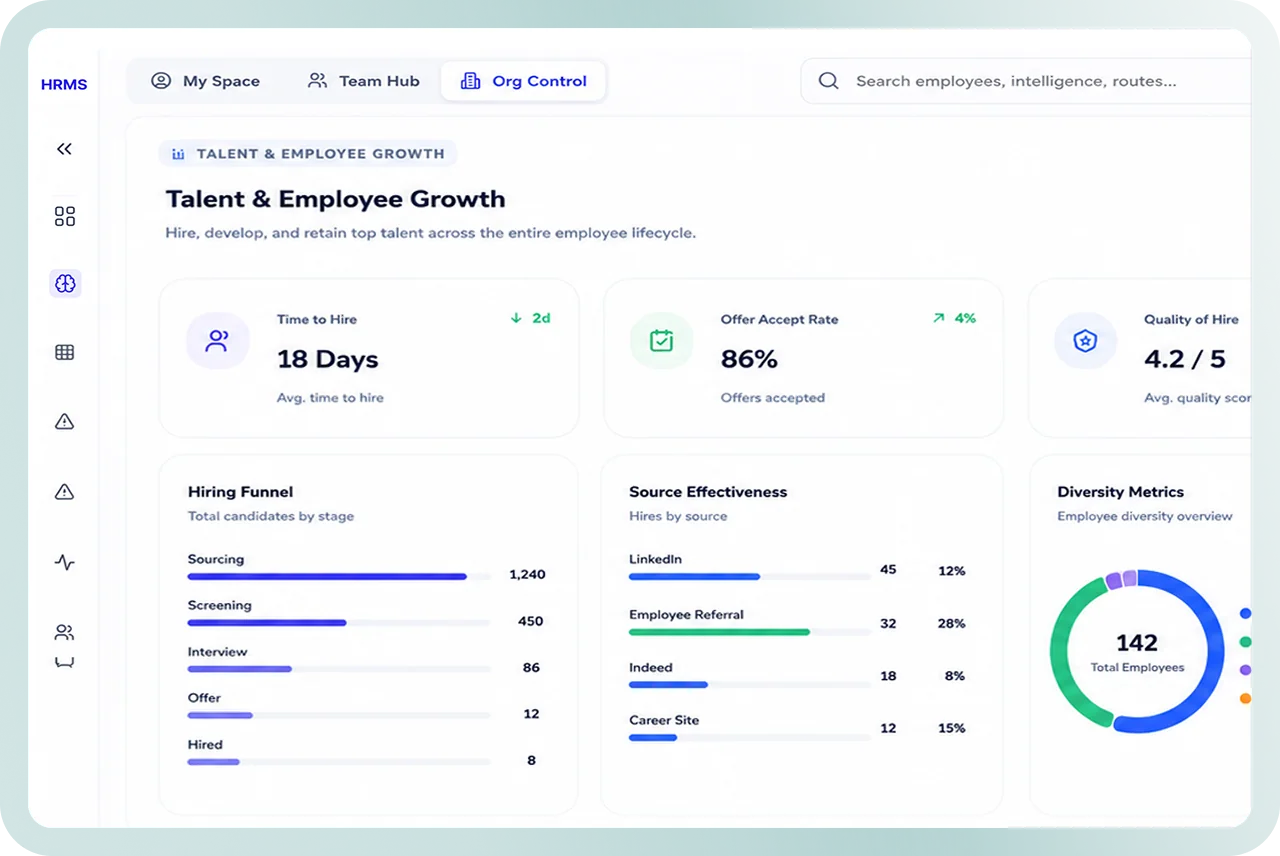Focus the Search employees input field
1280x856 pixels.
(1025, 81)
